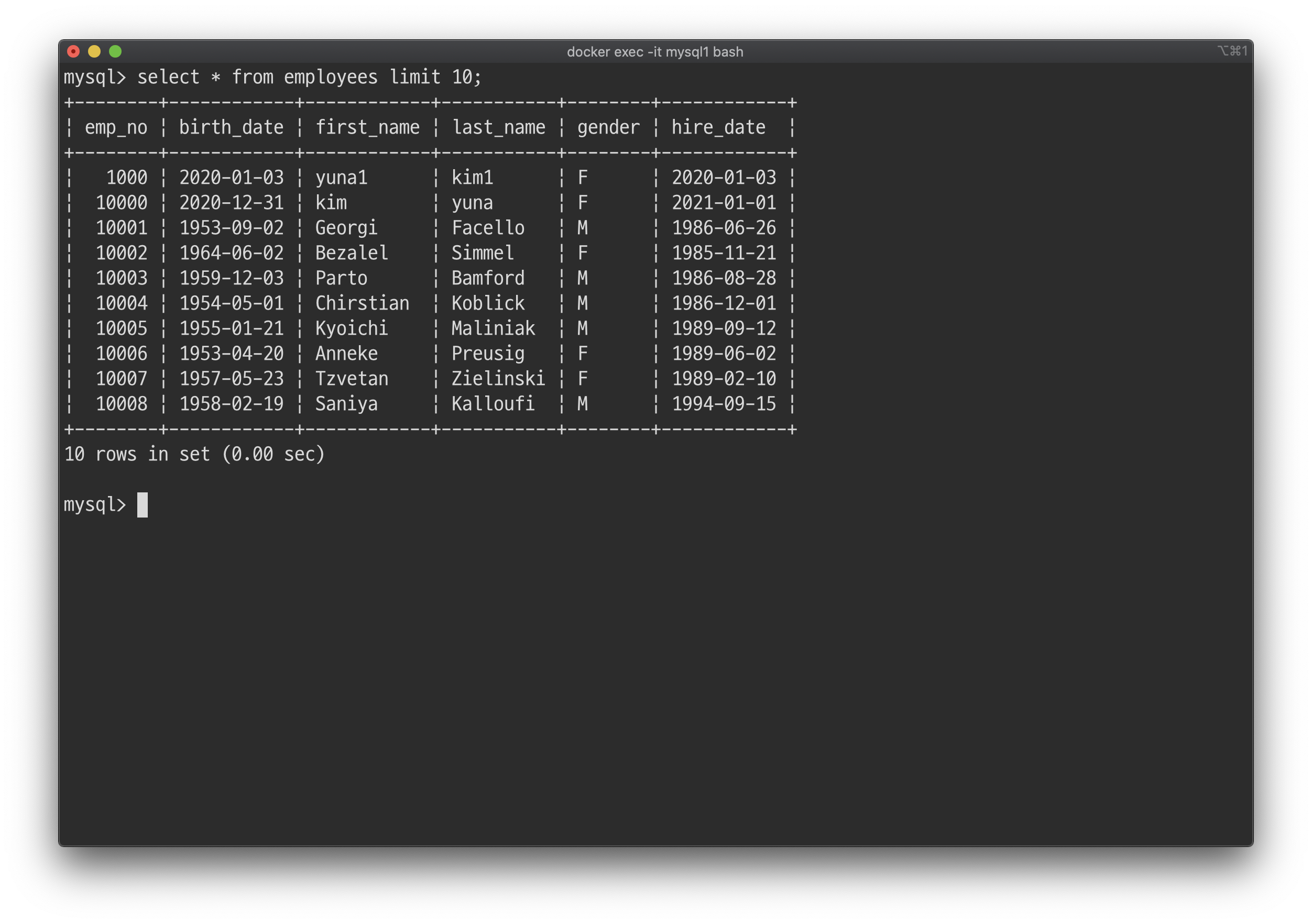Click the ⌥⌘1 shortcut indicator in title bar
1312x924 pixels.
[1232, 51]
